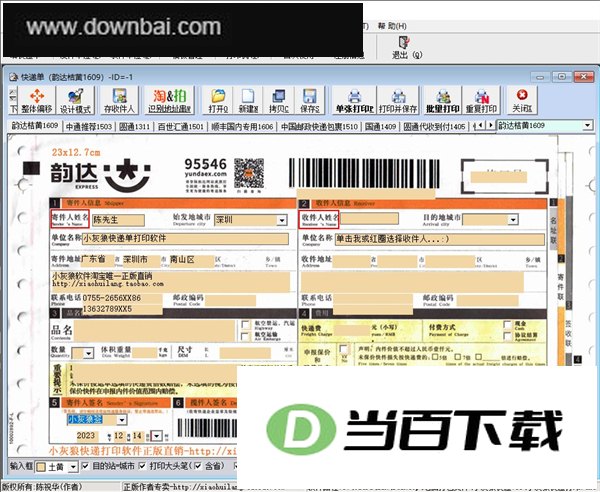The height and width of the screenshot is (492, 600).
Task: Click 存收件人 to save the receiver
Action: pyautogui.click(x=119, y=100)
